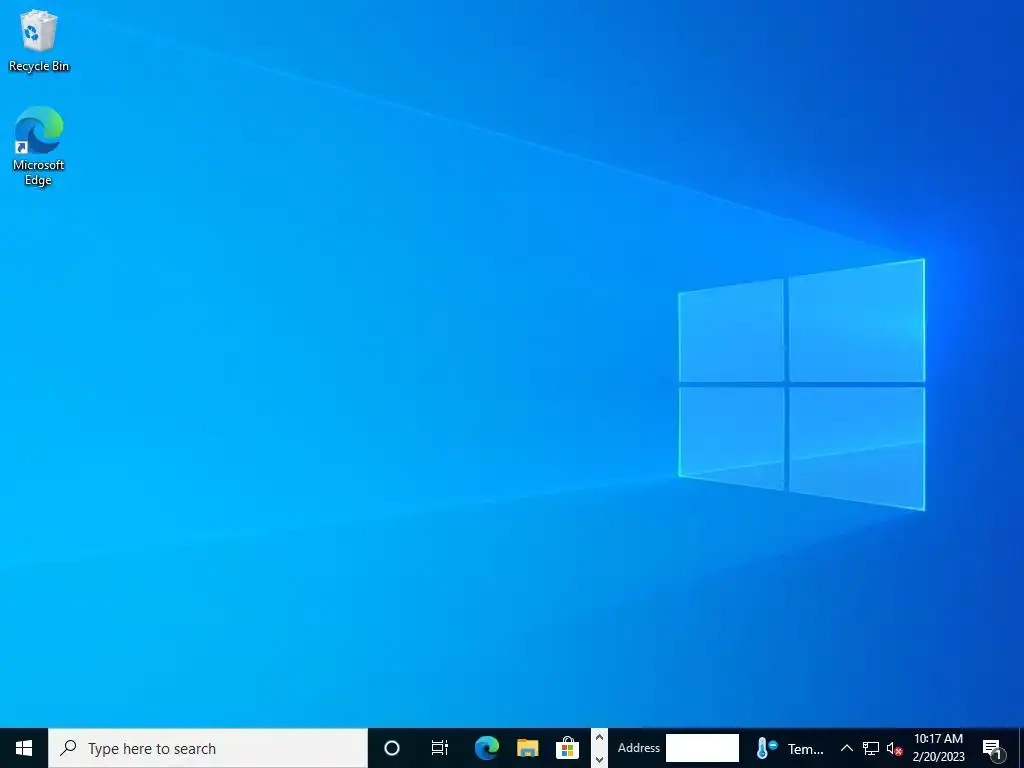Select the Microsoft Edge desktop shortcut
The width and height of the screenshot is (1024, 768).
[x=39, y=146]
